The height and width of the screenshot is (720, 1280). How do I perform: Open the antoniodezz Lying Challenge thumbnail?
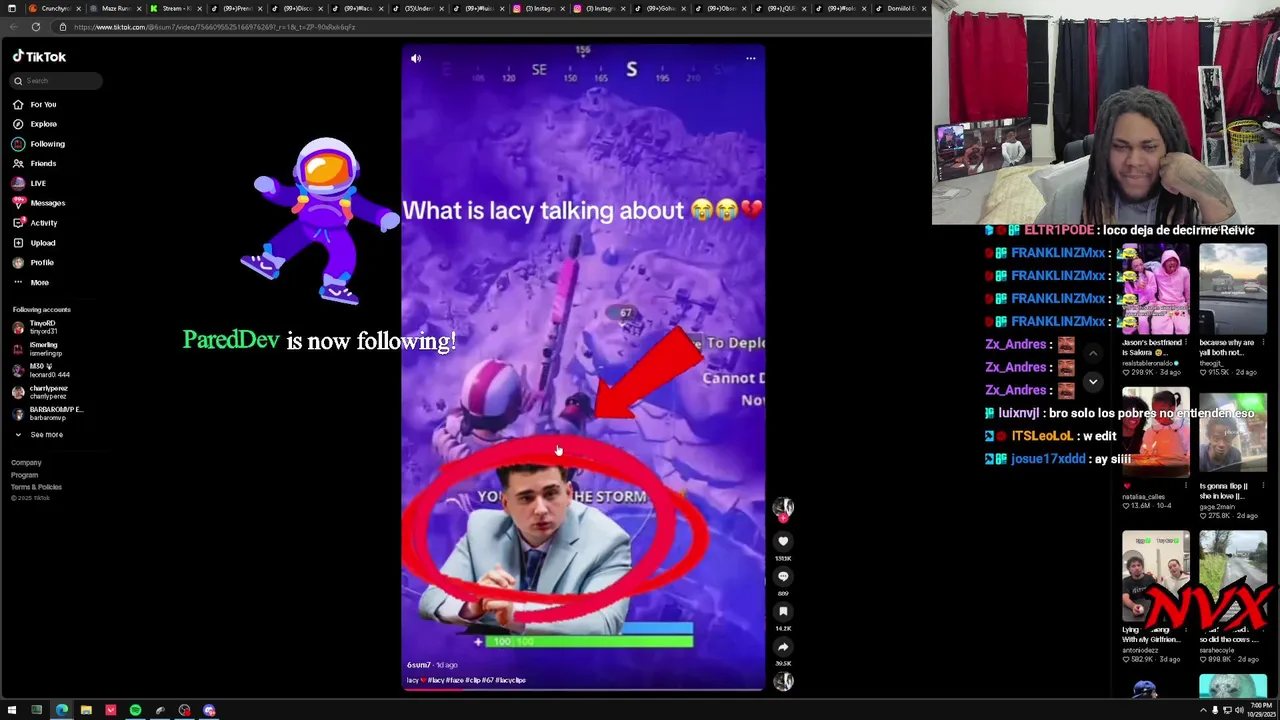(1155, 577)
